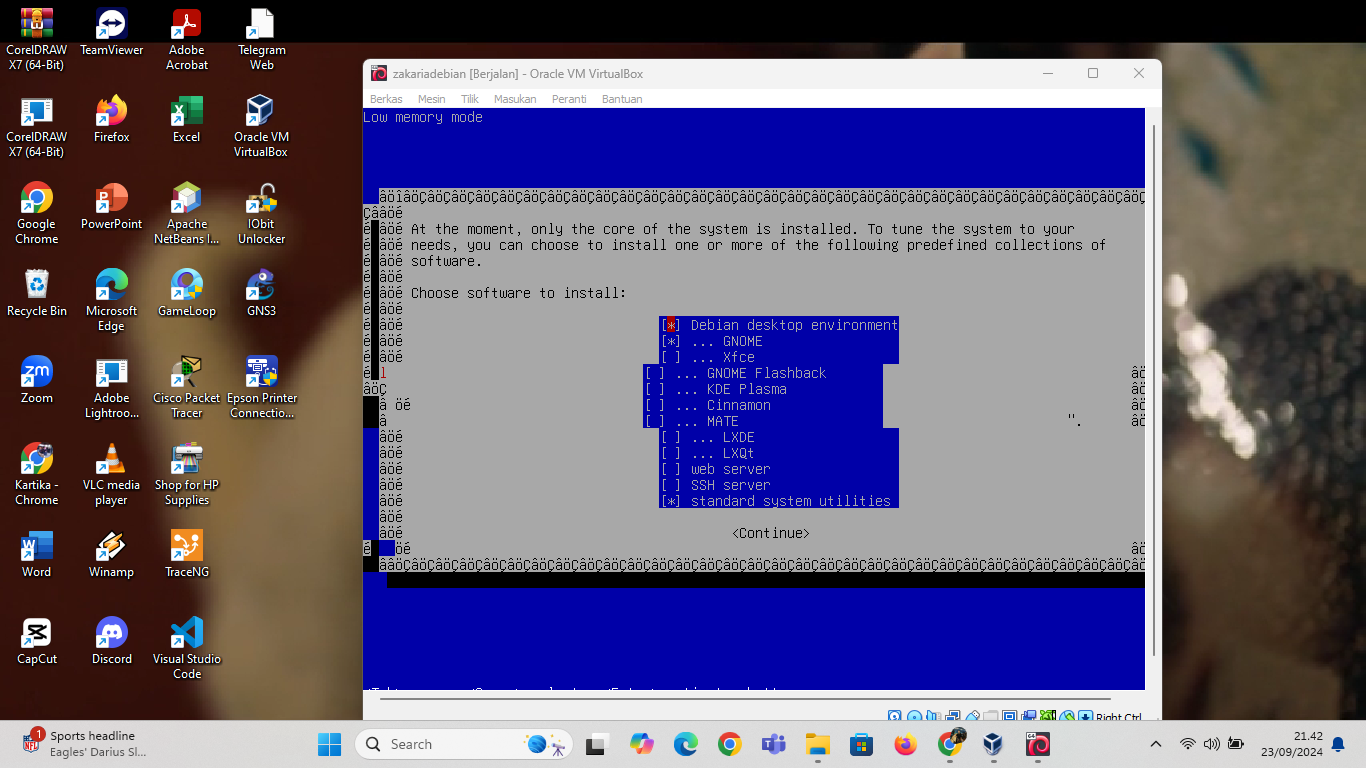Open the Masukan menu
Screen dimensions: 1366x768
515,99
